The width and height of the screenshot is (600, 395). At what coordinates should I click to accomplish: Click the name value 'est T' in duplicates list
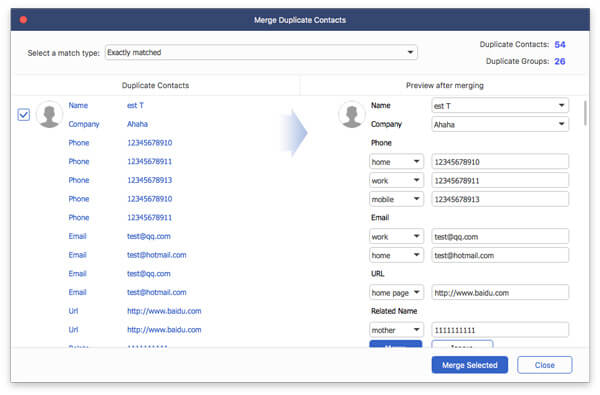135,105
